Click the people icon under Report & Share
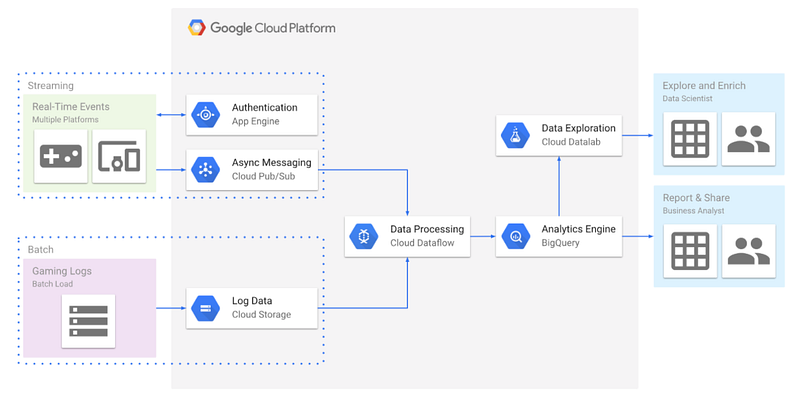The width and height of the screenshot is (800, 400). 748,251
